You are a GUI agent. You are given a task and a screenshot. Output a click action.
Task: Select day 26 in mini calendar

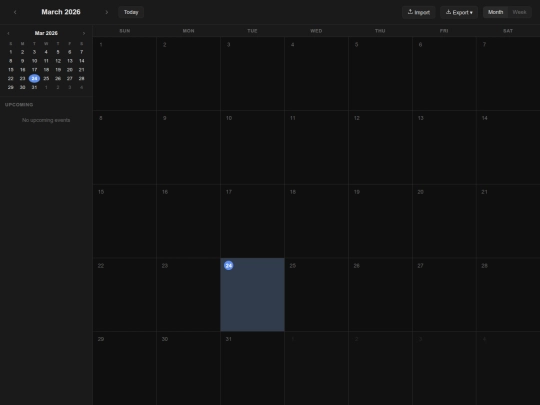click(58, 79)
